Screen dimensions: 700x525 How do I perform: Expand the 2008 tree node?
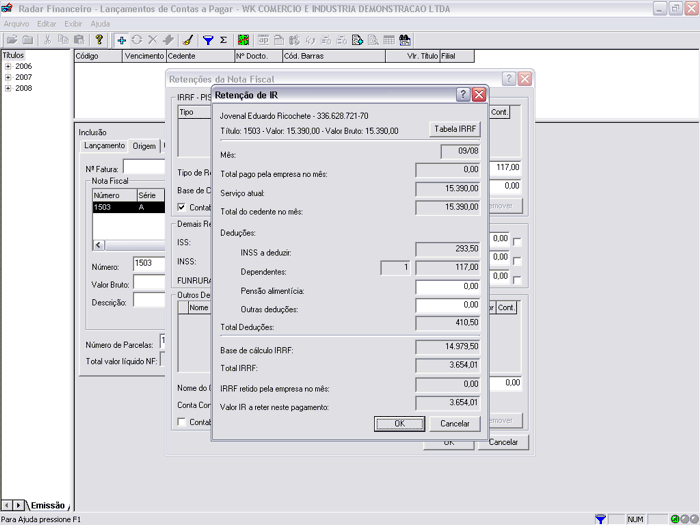point(8,88)
